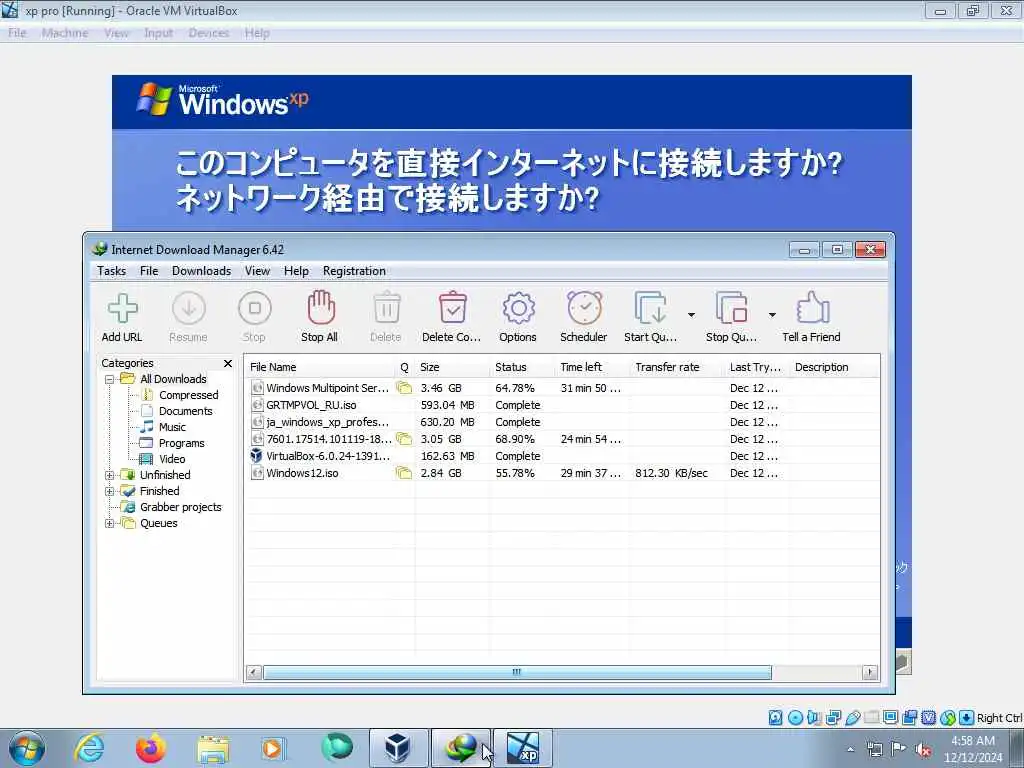
Task: Open the Downloads menu
Action: point(201,271)
